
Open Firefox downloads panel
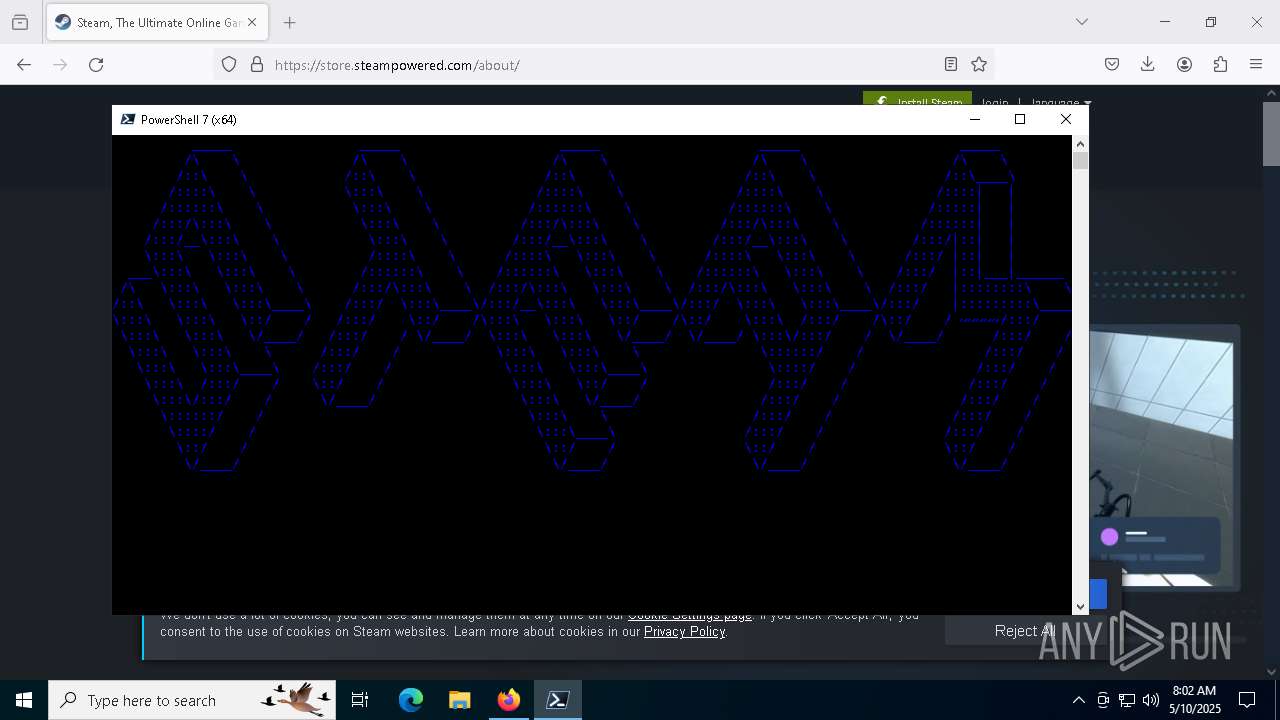coord(1148,64)
